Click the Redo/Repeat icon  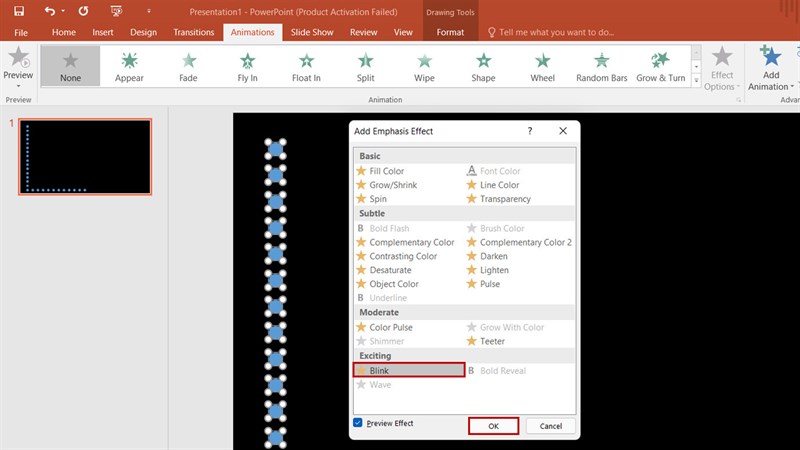click(x=83, y=11)
